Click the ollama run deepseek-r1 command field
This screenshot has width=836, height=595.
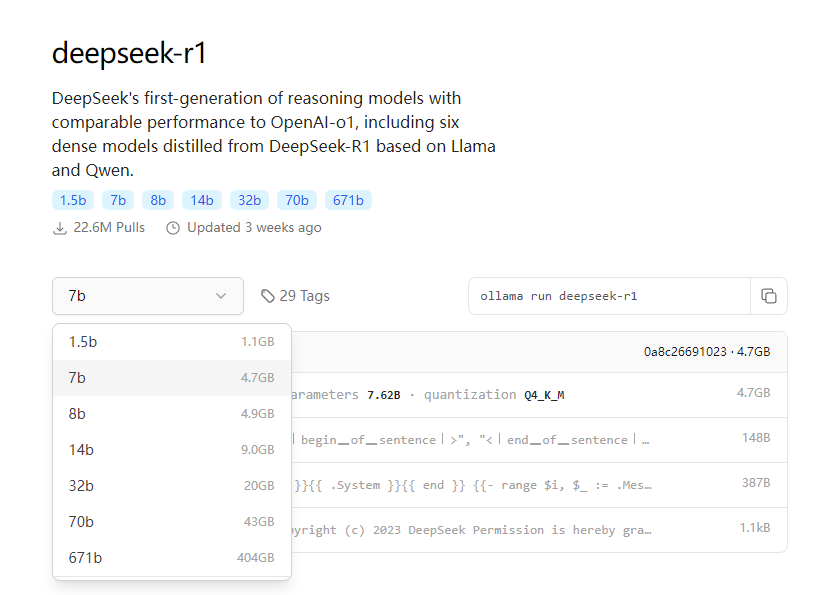[609, 296]
